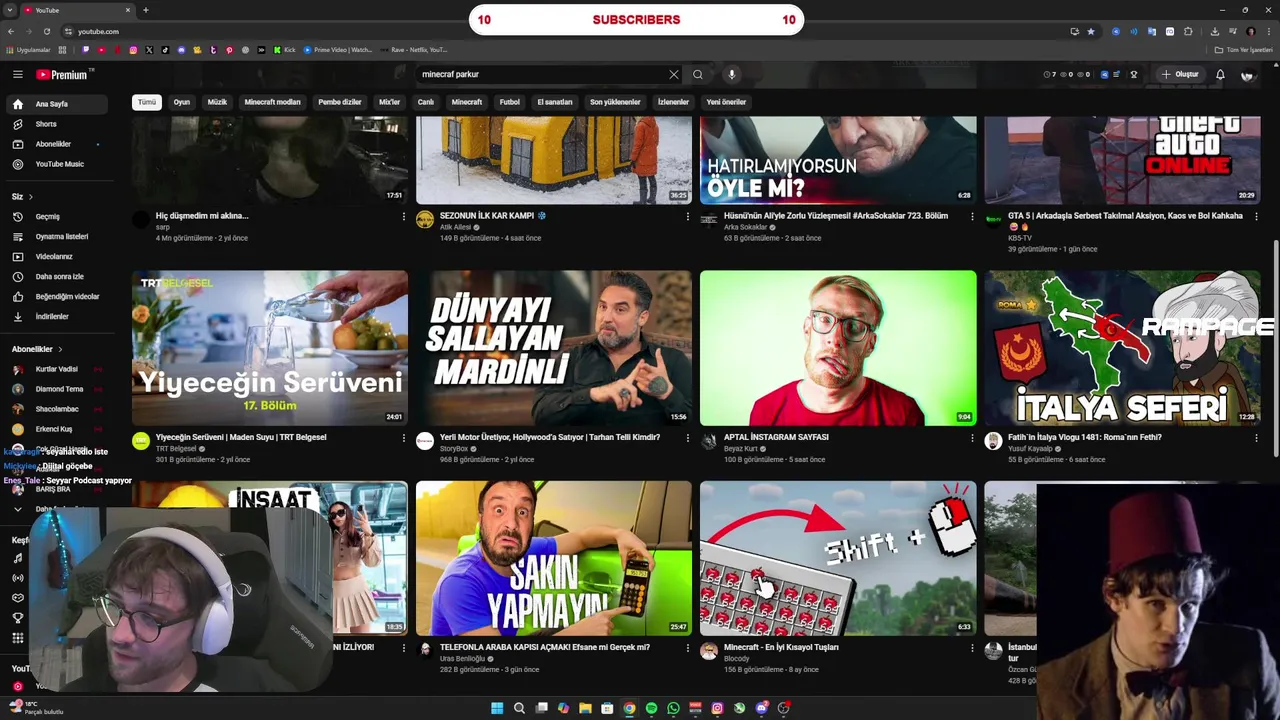1280x720 pixels.
Task: Click the Oluştur create button
Action: [1180, 74]
